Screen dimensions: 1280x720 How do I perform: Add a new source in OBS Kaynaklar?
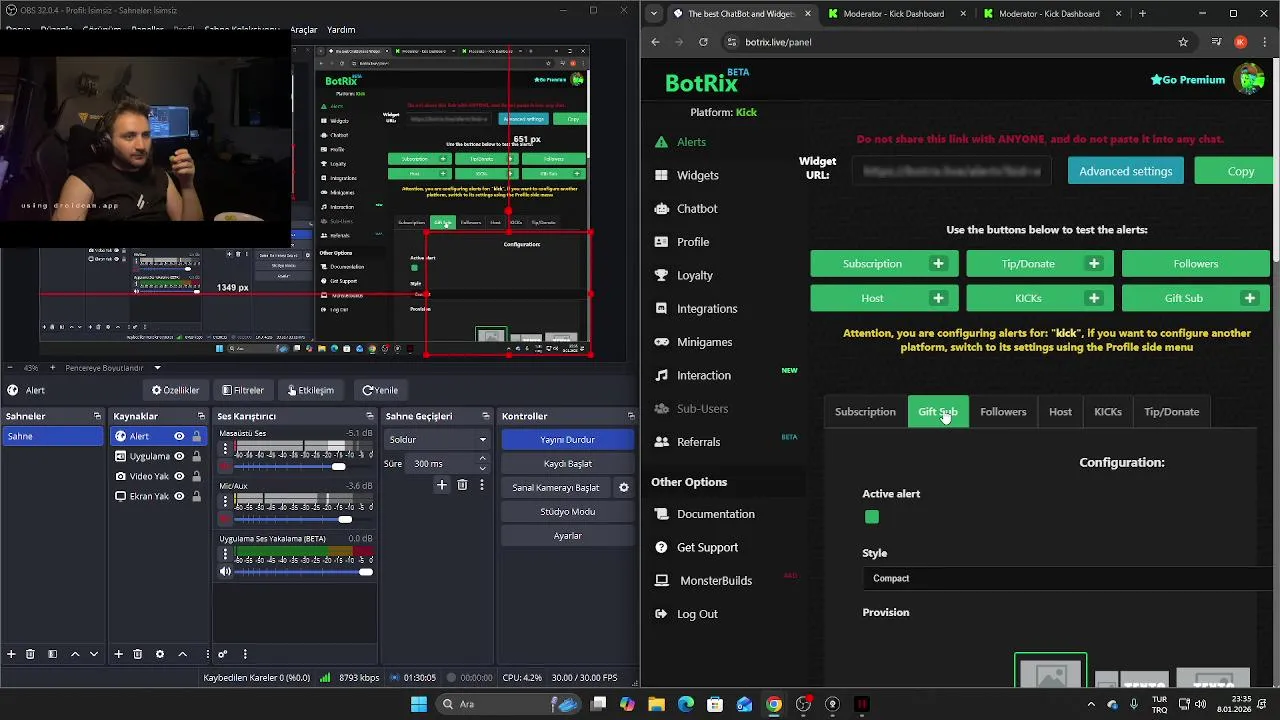point(118,654)
